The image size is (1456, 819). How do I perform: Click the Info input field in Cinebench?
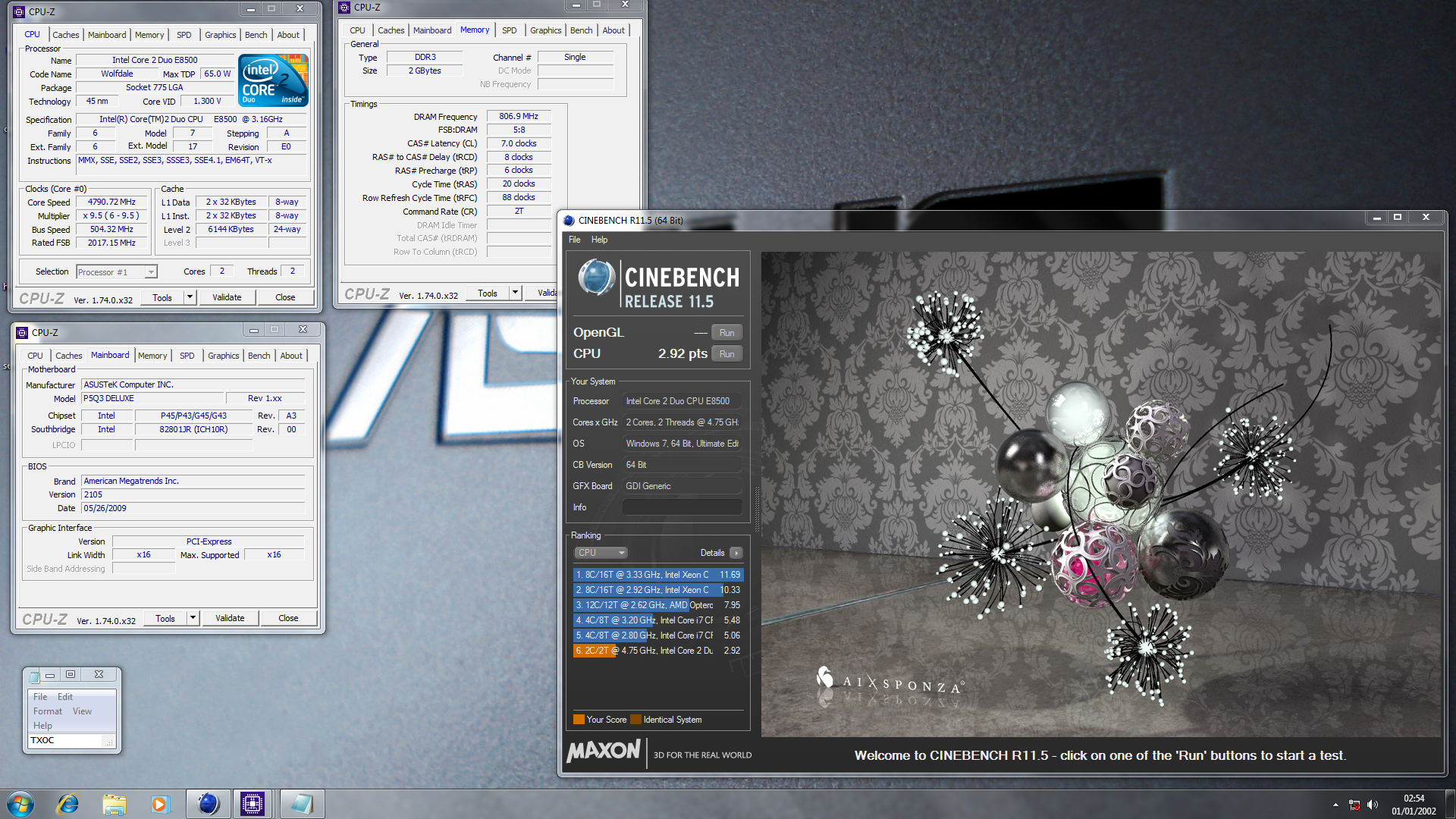point(682,507)
